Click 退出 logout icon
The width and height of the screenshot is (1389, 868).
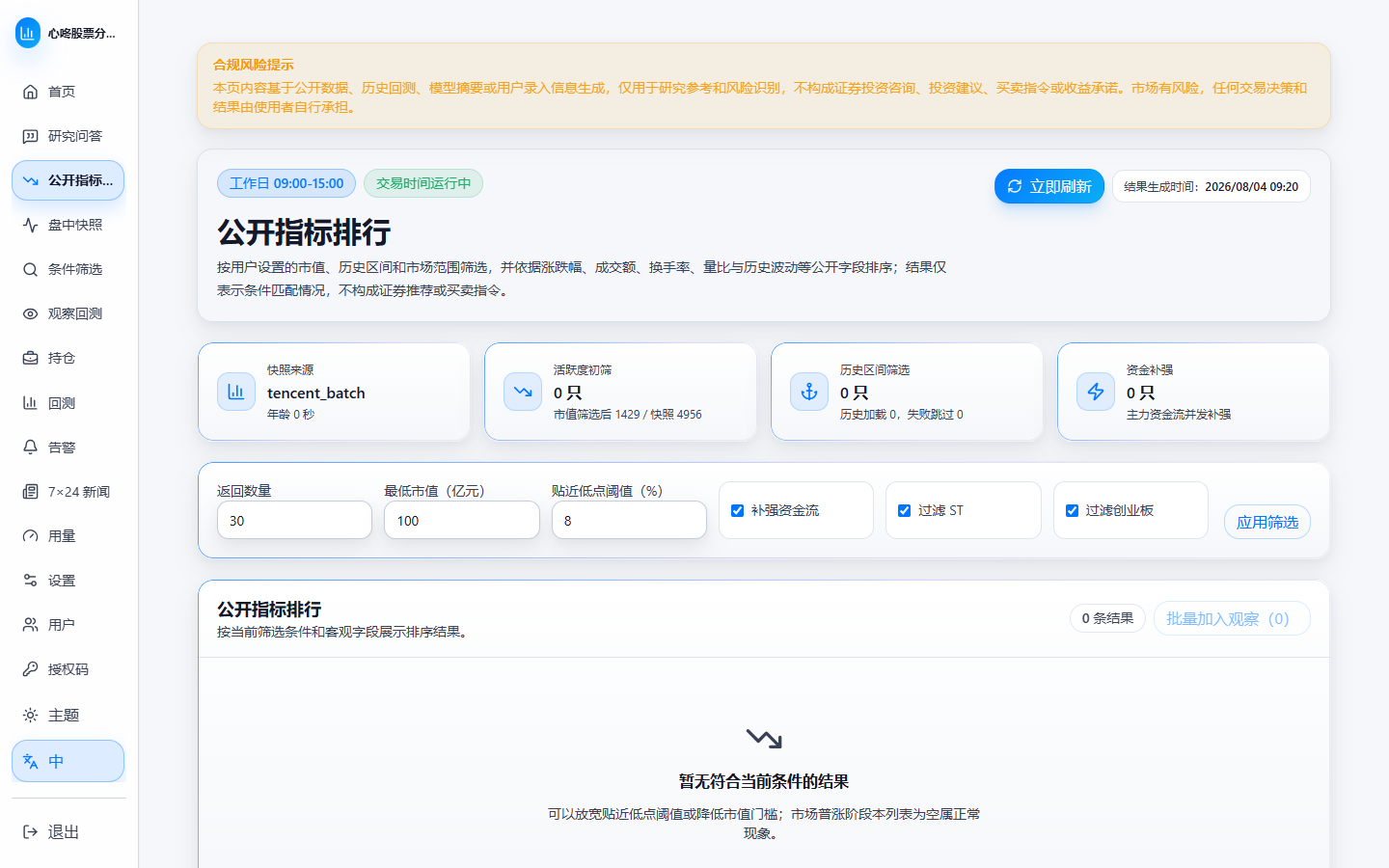30,831
